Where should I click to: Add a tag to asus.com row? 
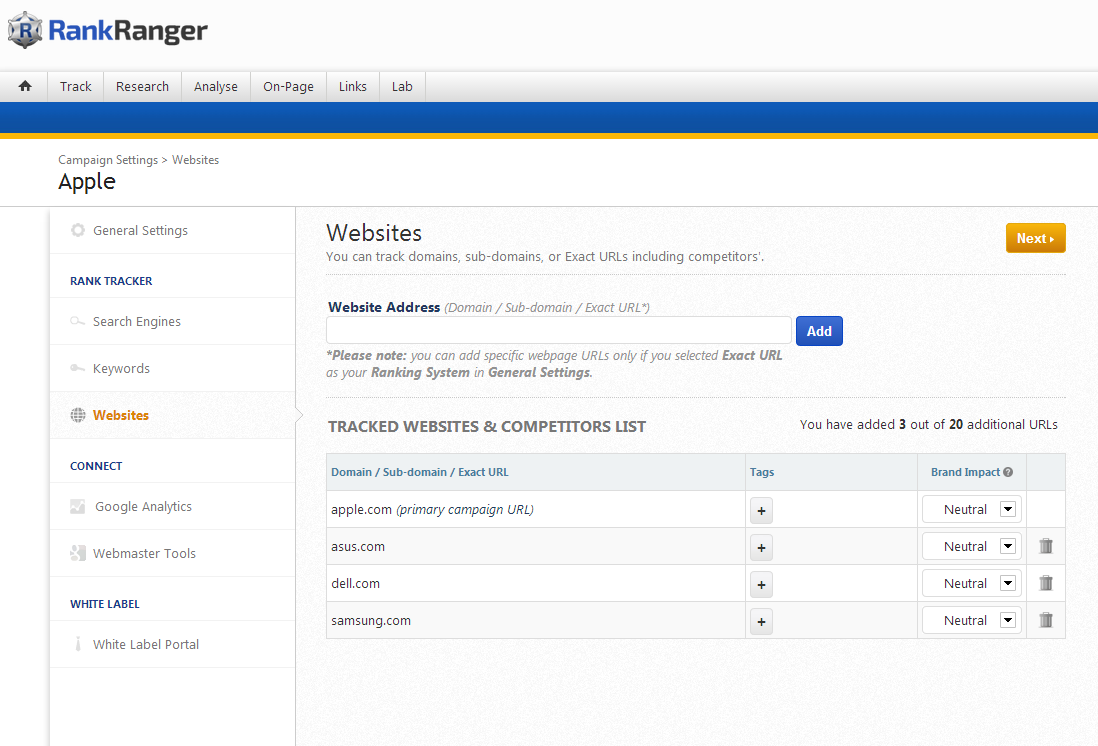[x=761, y=548]
